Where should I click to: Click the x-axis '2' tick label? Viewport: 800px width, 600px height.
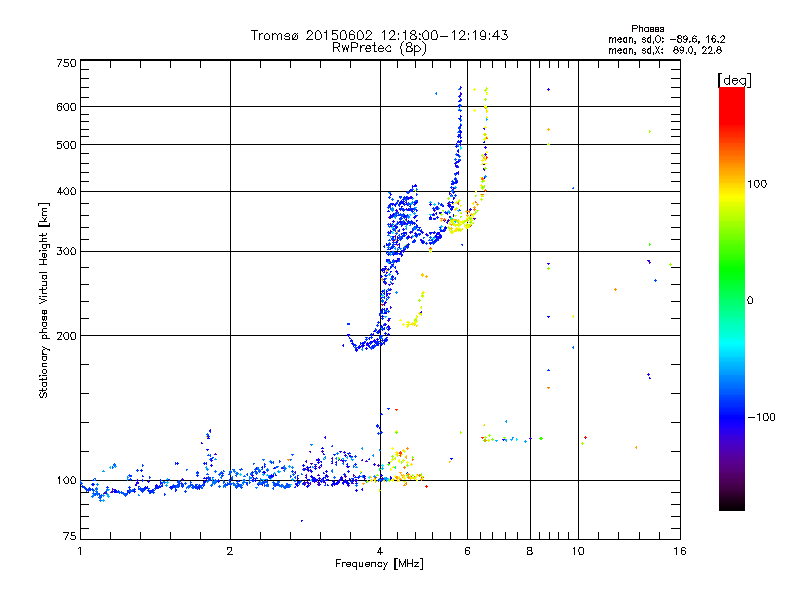[x=230, y=551]
